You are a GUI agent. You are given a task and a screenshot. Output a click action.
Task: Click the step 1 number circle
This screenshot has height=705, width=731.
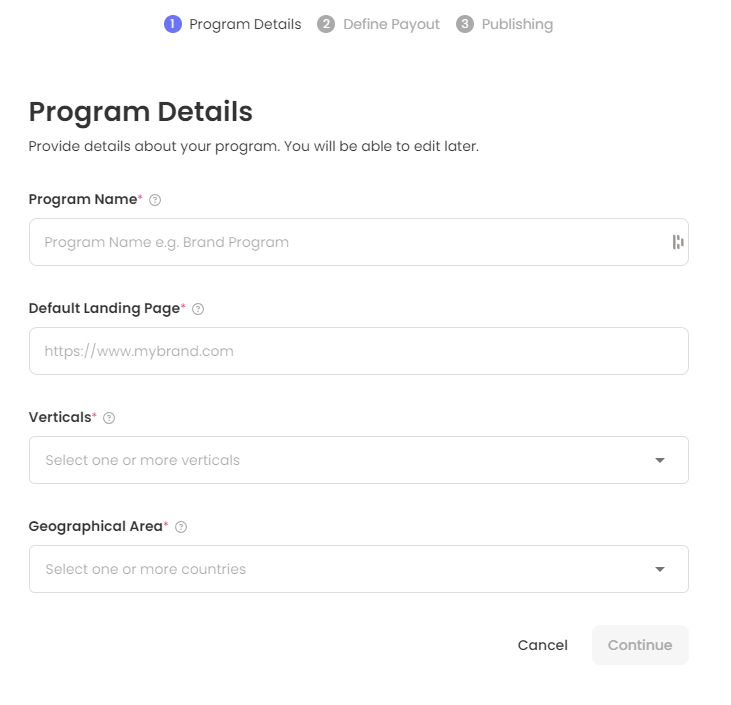[x=173, y=24]
